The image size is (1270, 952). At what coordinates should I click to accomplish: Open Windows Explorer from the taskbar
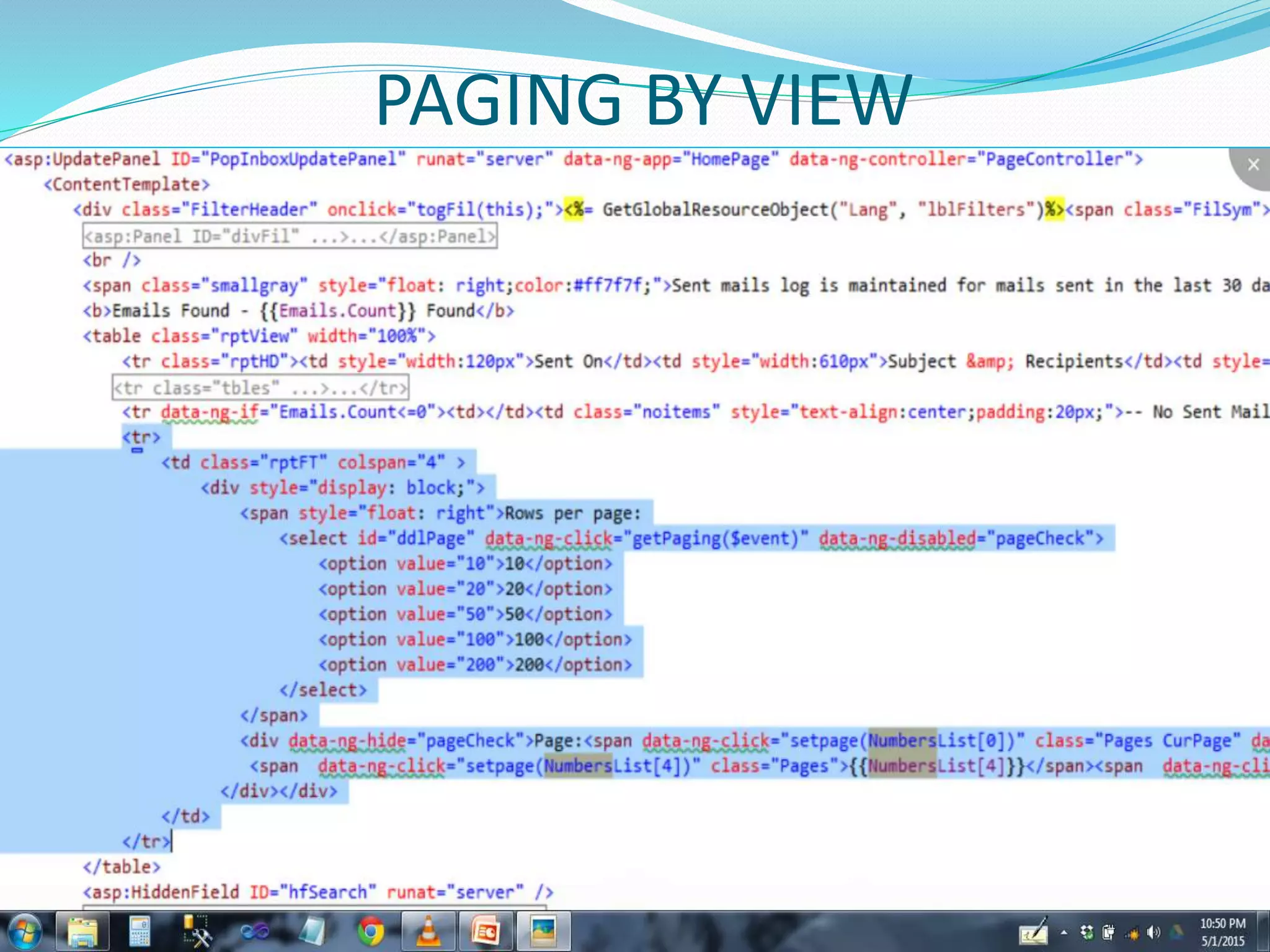(83, 932)
